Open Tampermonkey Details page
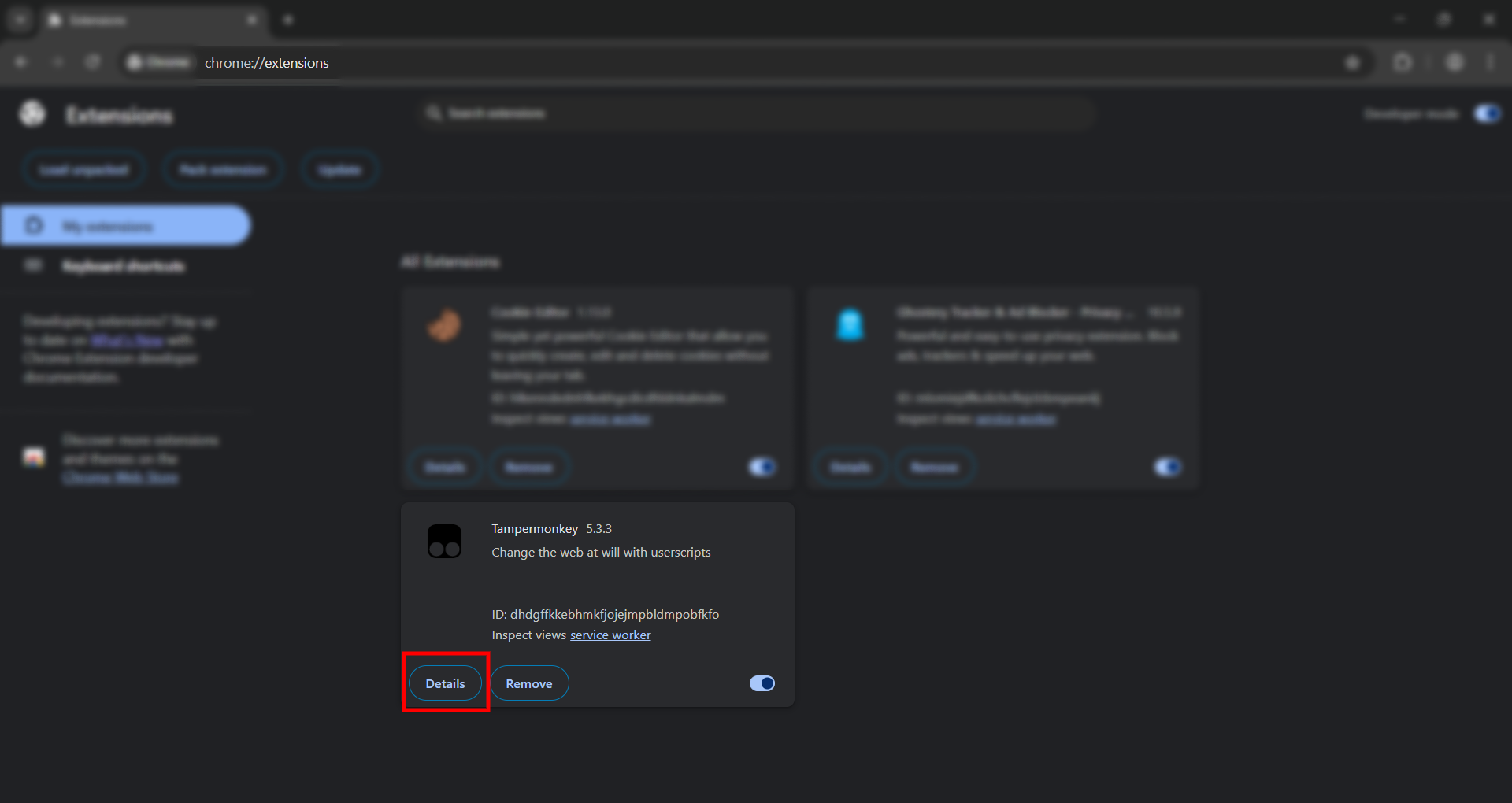This screenshot has width=1512, height=803. 445,683
